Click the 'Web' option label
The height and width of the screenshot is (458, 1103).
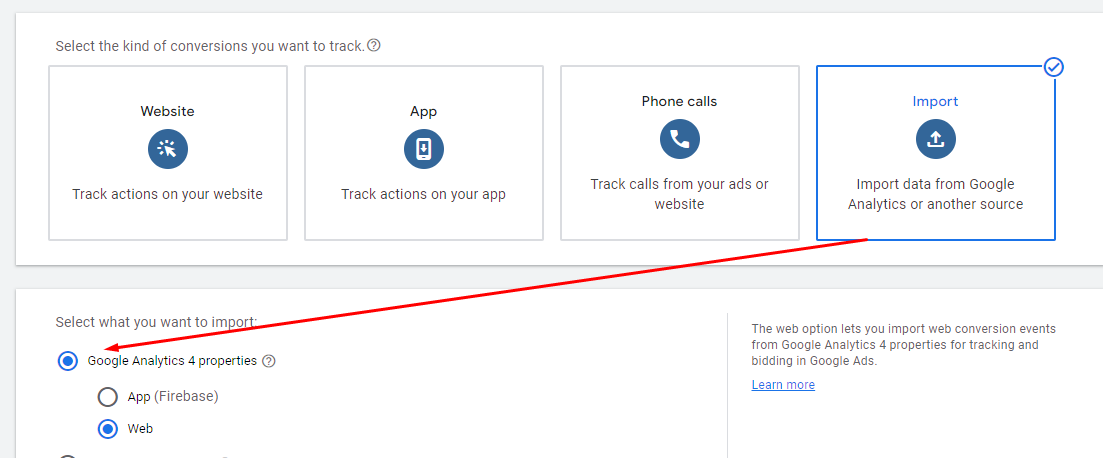pos(140,428)
